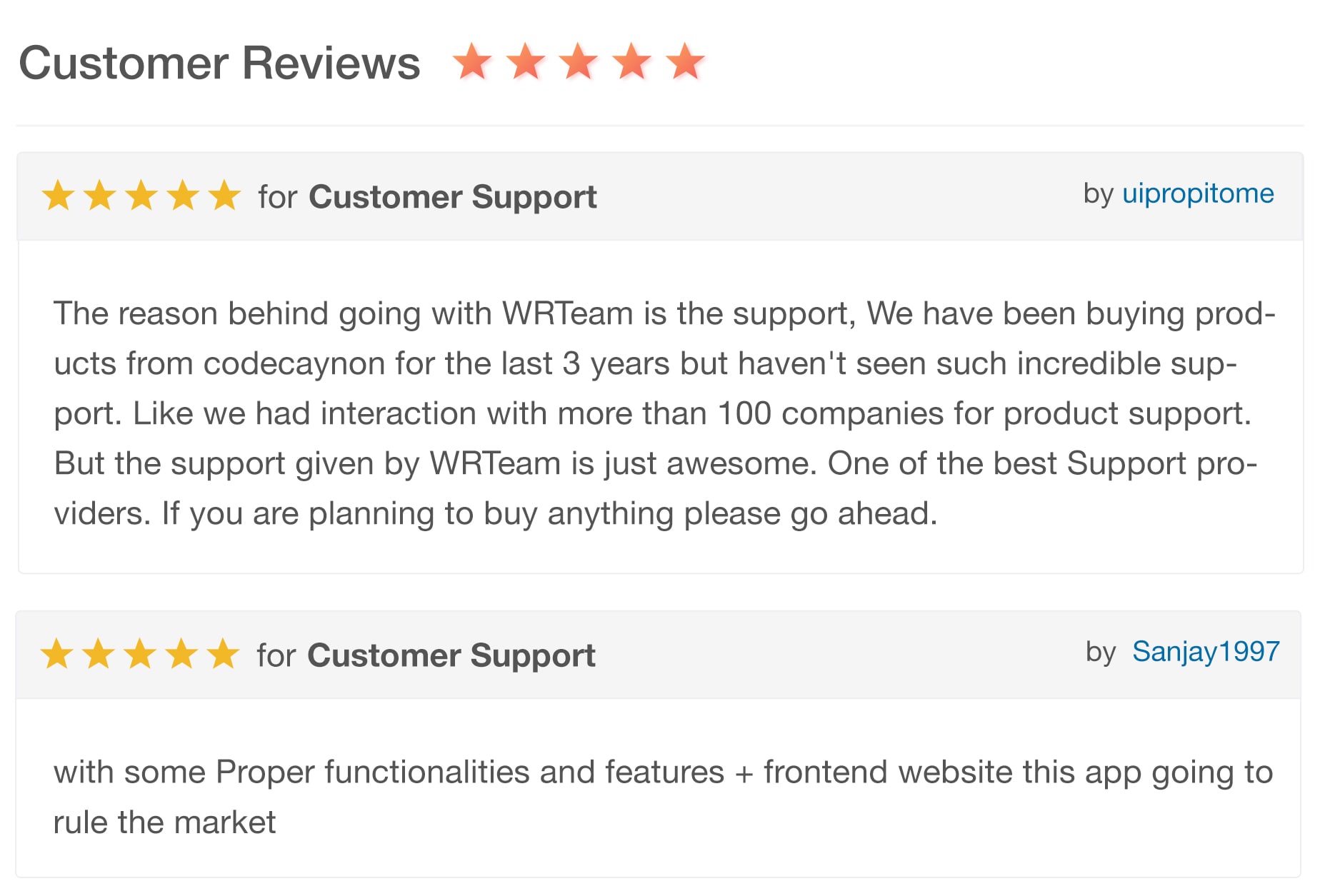Click the review text about ruling the market
The height and width of the screenshot is (896, 1320).
point(663,797)
